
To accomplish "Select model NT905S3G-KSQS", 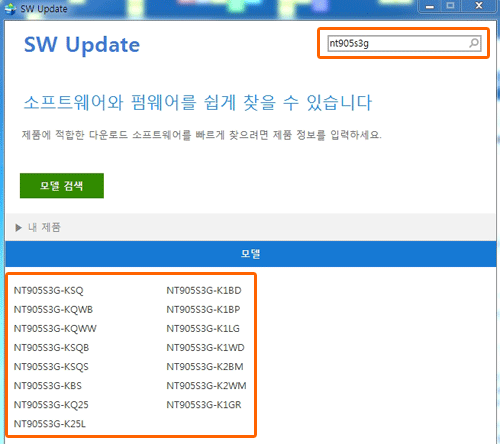I will tap(51, 367).
